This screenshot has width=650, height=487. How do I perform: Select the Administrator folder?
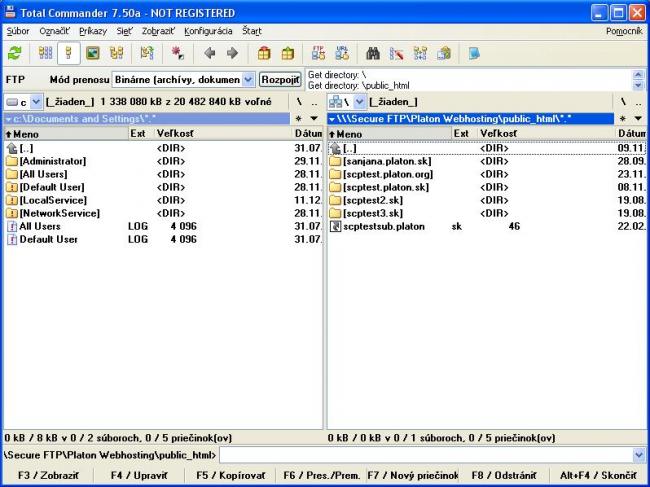click(53, 161)
